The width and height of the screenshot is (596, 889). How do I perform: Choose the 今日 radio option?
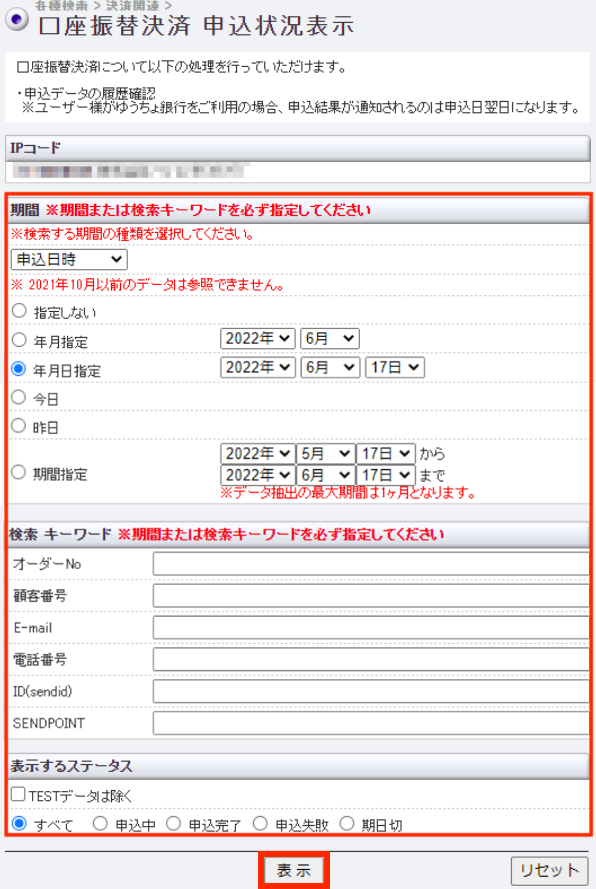[x=19, y=397]
